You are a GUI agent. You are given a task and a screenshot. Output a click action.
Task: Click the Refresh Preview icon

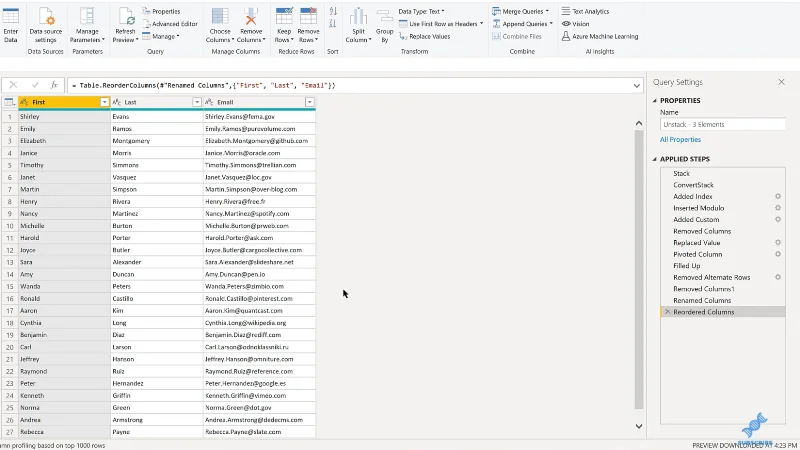coord(126,17)
